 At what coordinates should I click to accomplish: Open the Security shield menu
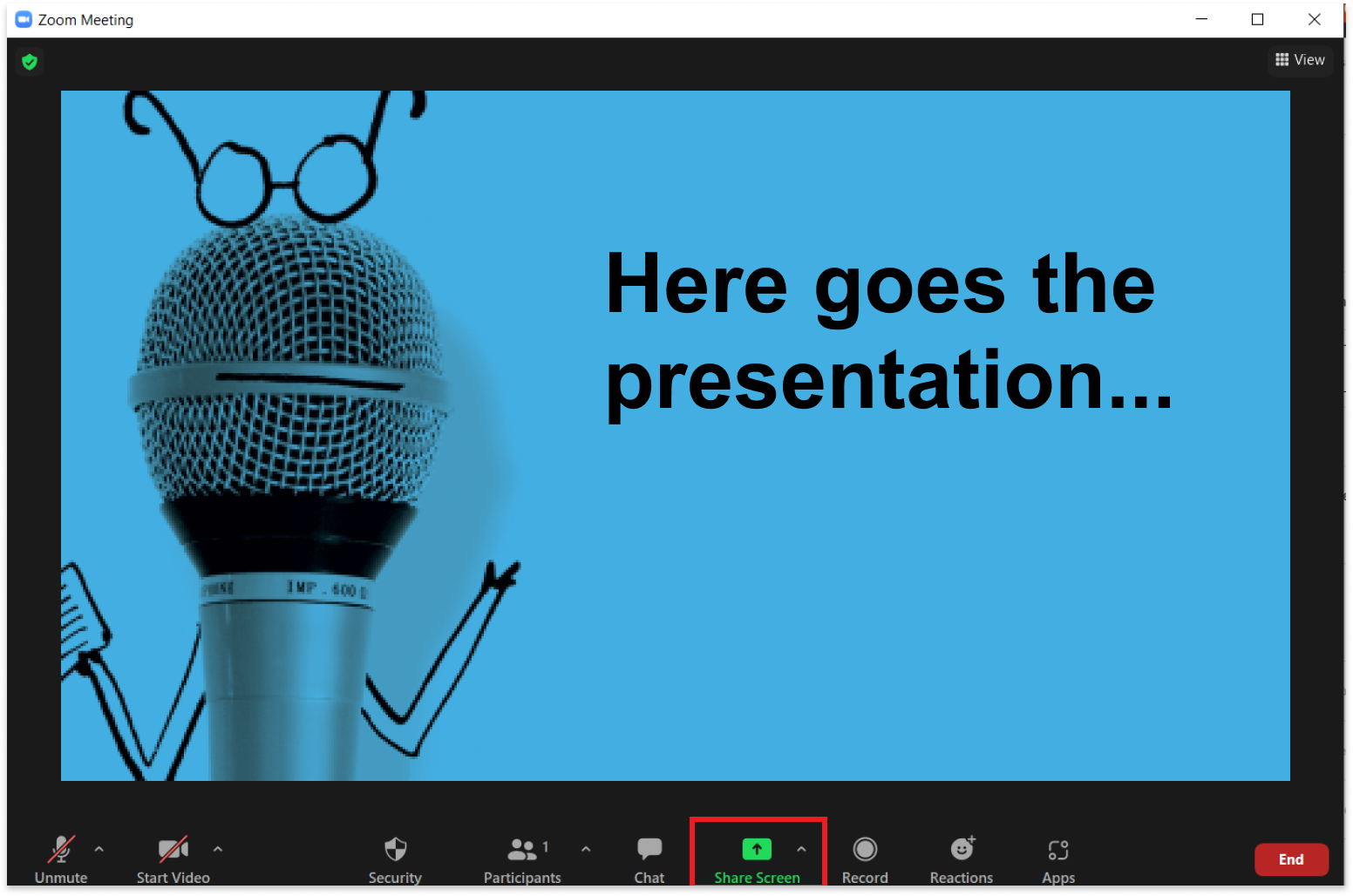pos(395,859)
